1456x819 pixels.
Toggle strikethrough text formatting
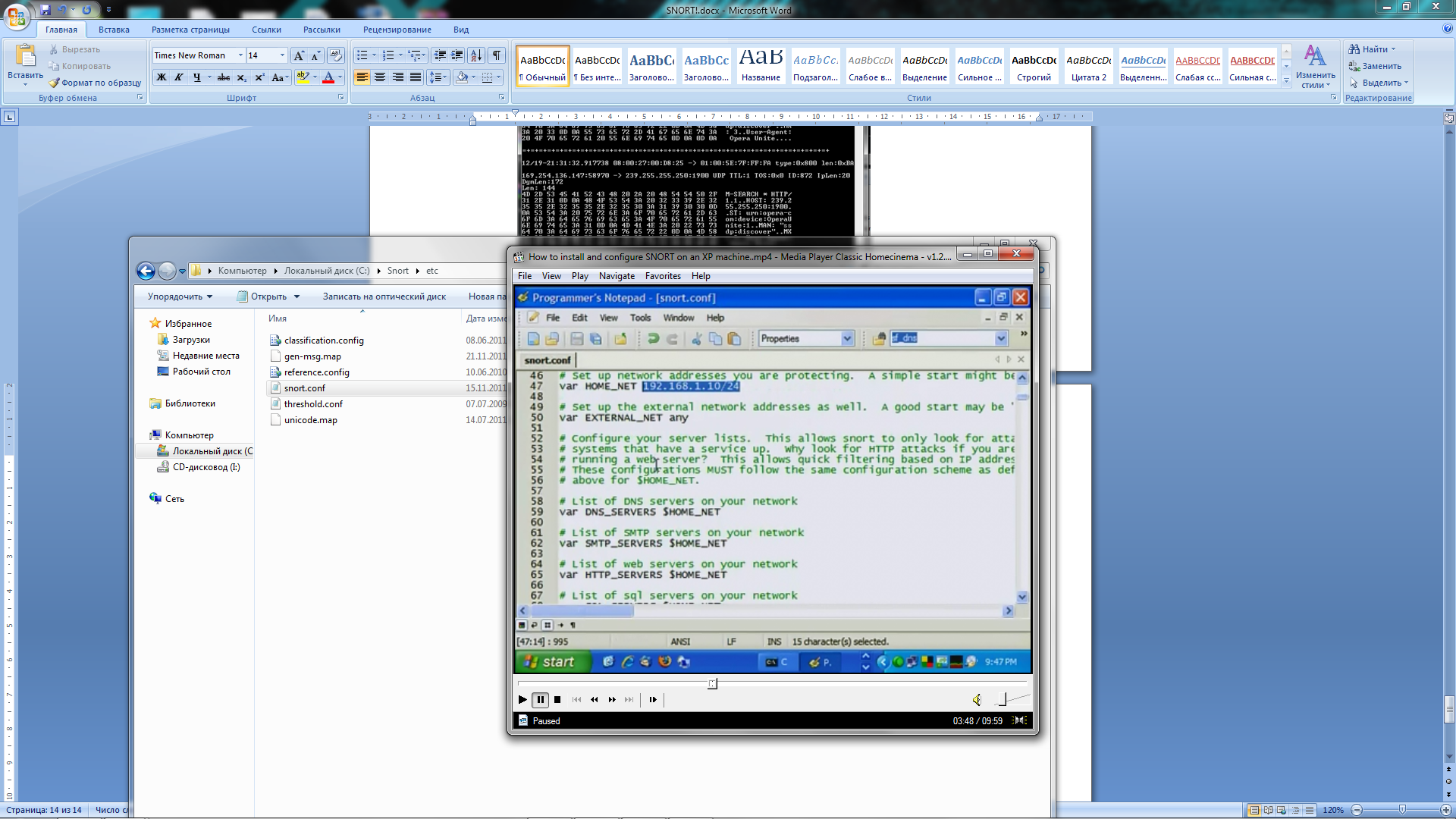click(x=224, y=77)
